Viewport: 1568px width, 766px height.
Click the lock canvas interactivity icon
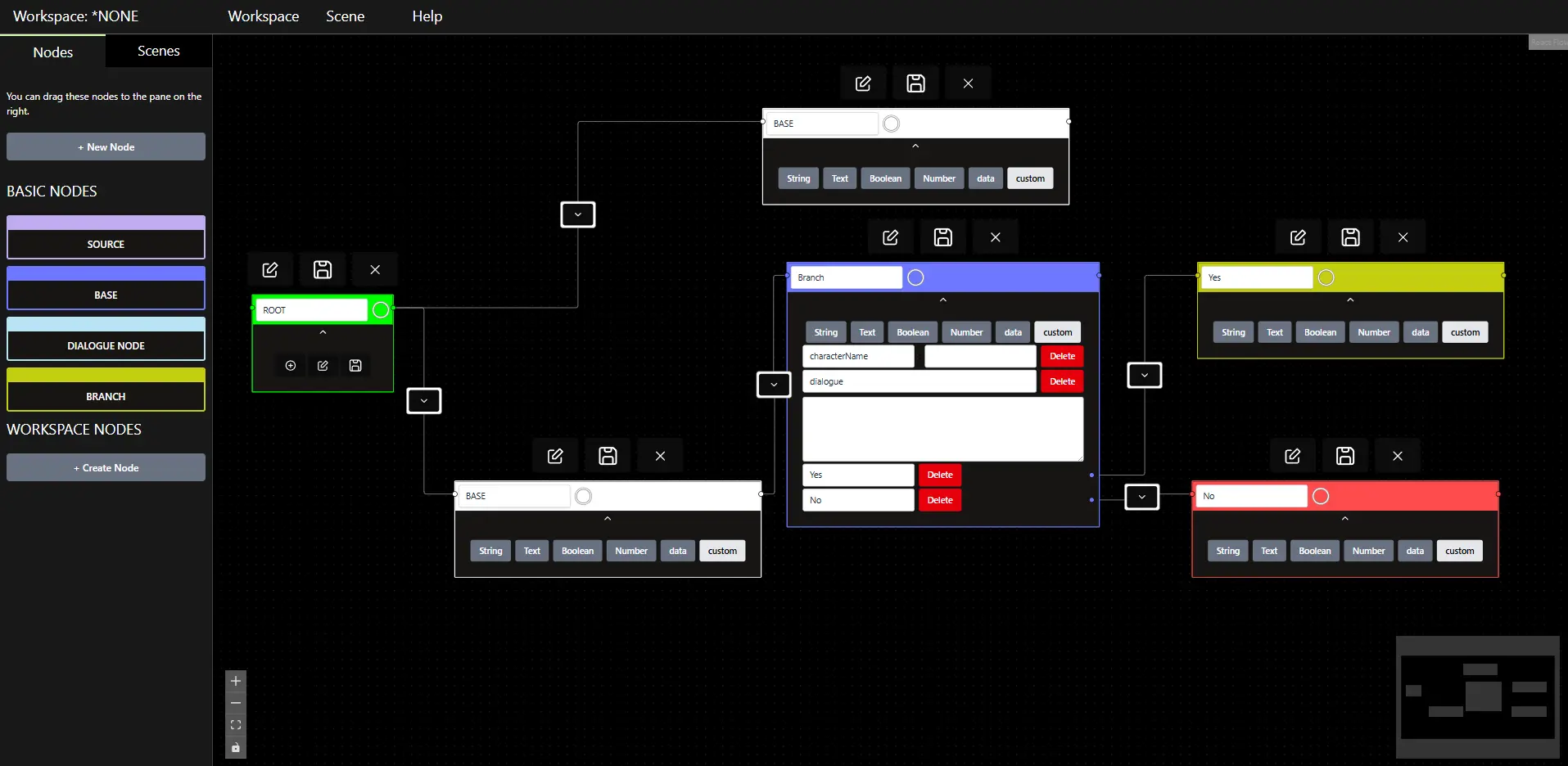236,747
